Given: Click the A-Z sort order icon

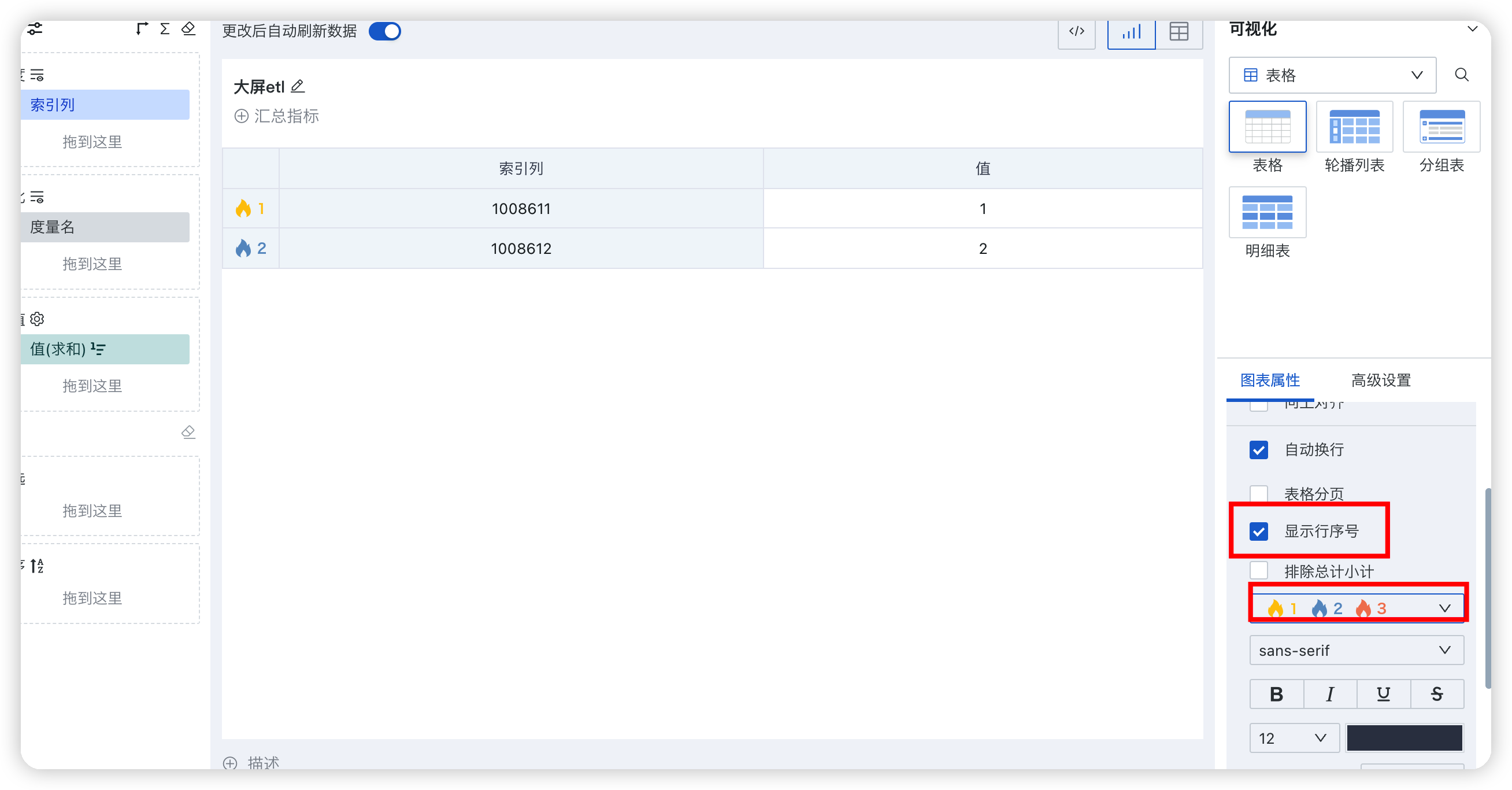Looking at the screenshot, I should click(37, 566).
